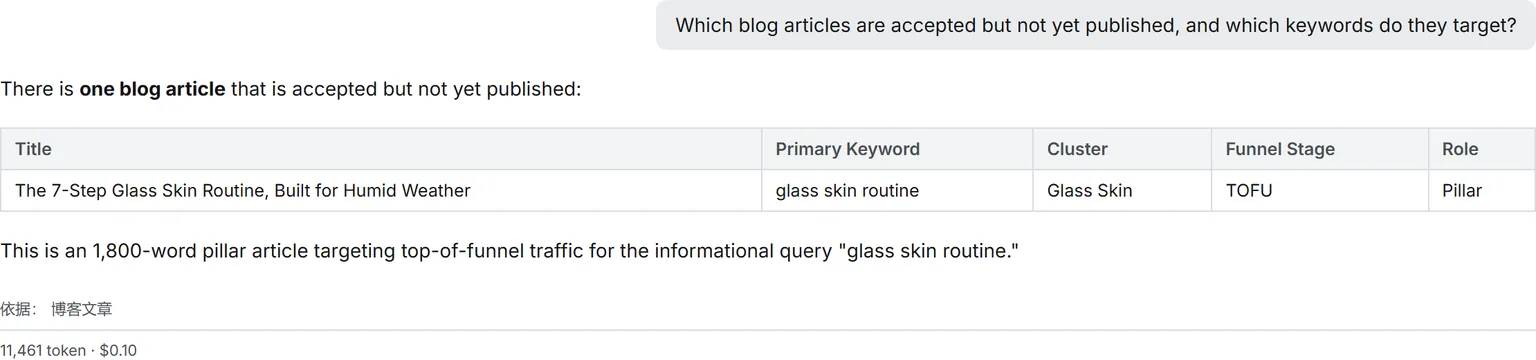Click the Cluster column header

coord(1122,149)
